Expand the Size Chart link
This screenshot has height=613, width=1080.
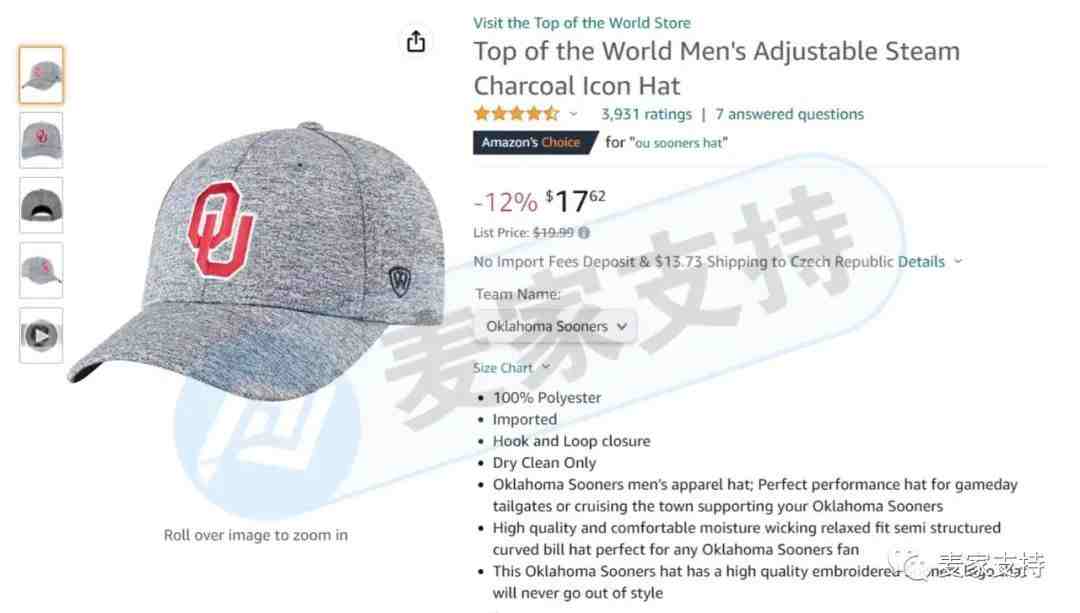511,368
